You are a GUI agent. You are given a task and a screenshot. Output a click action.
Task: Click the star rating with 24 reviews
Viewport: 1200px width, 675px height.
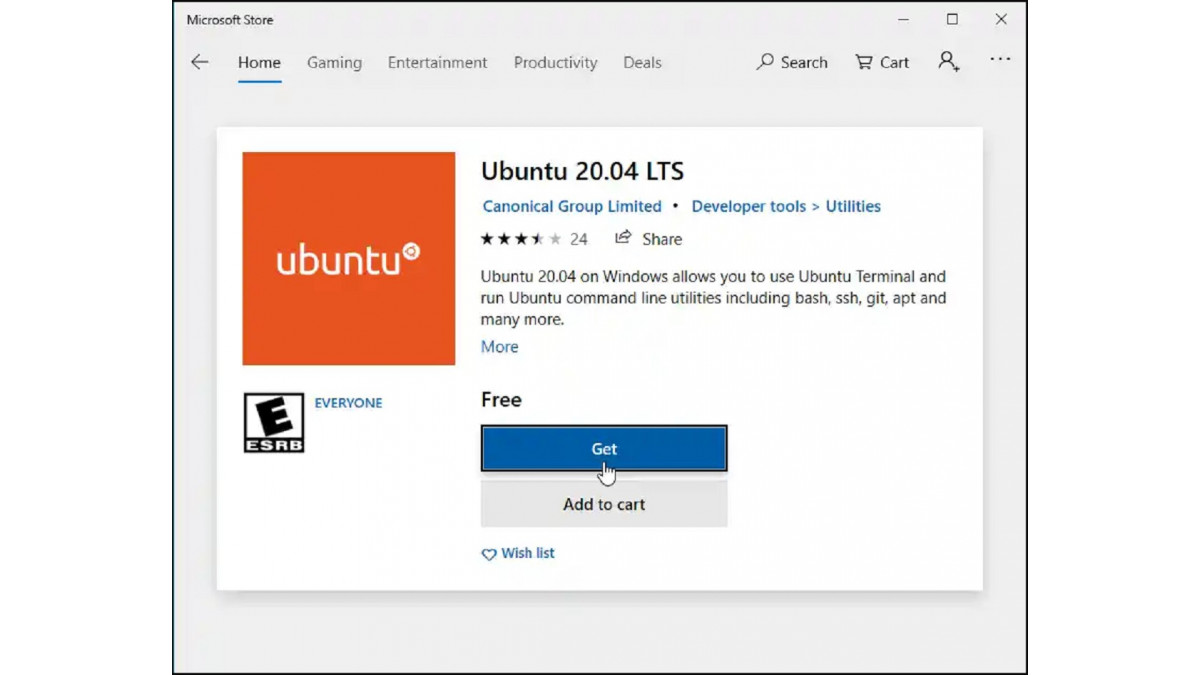[x=534, y=239]
